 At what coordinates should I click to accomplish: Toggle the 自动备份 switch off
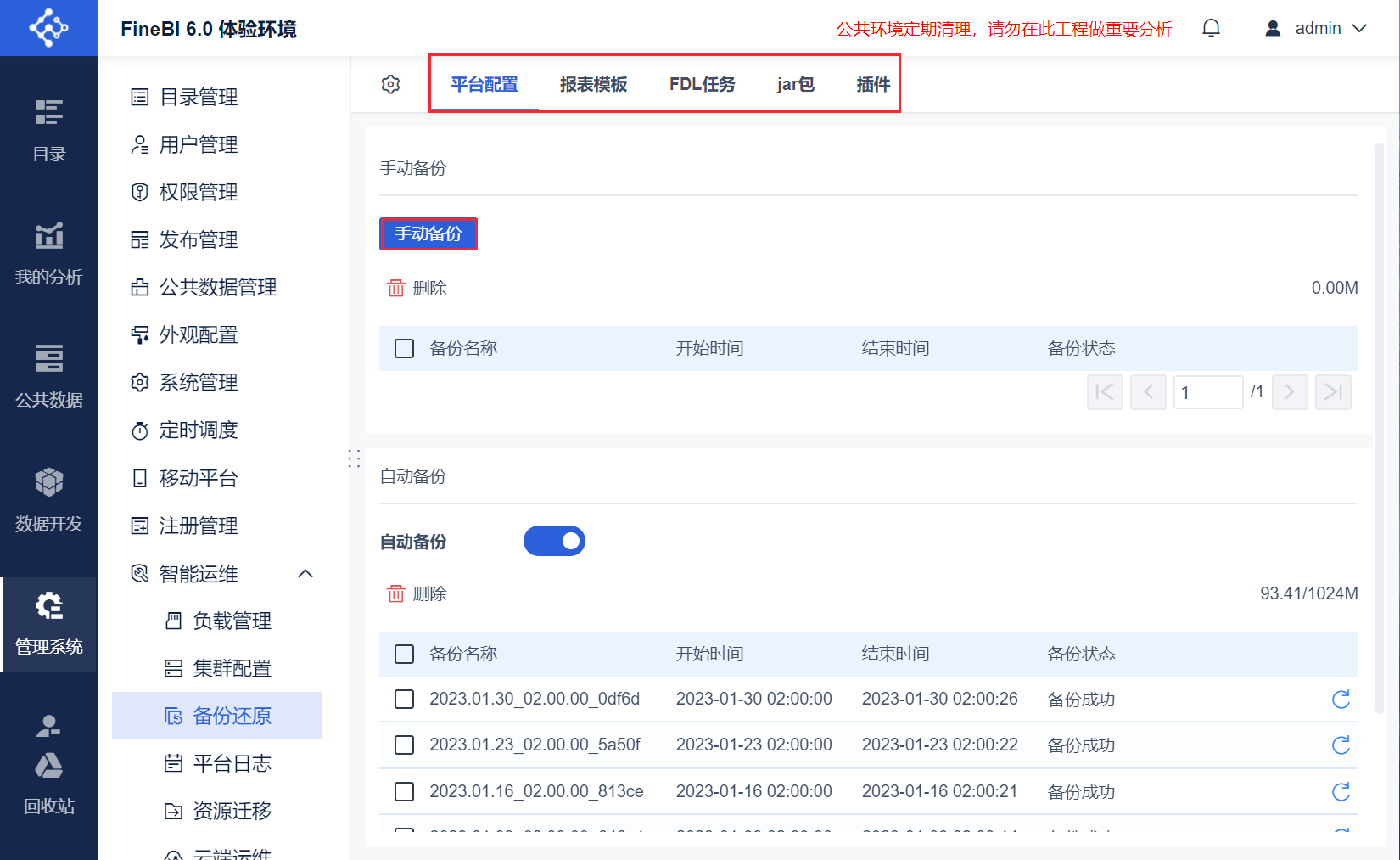(x=554, y=541)
